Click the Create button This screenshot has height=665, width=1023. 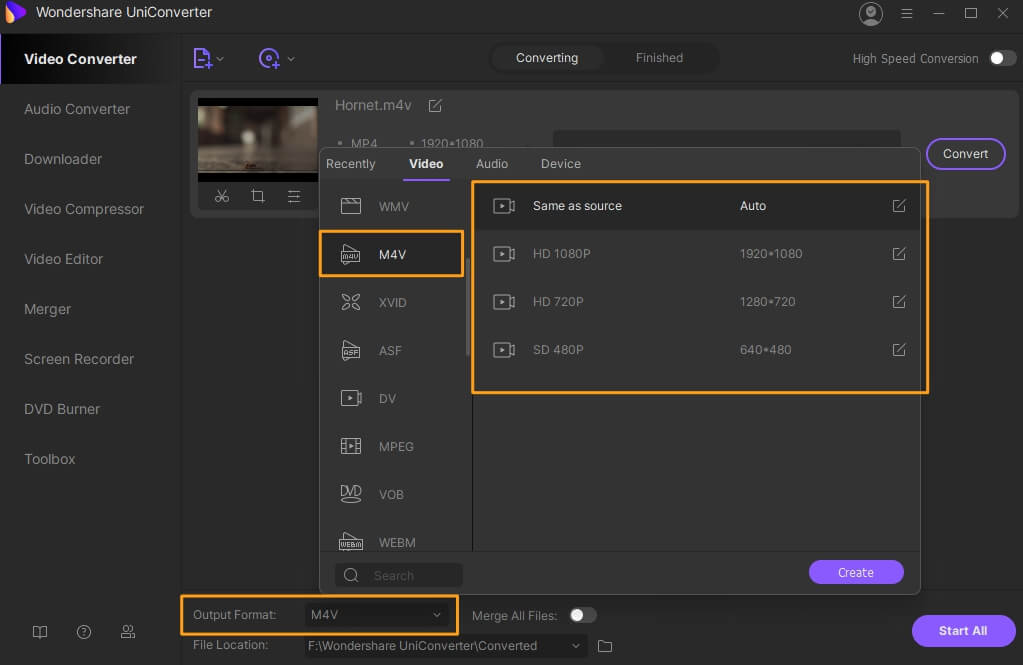(856, 572)
